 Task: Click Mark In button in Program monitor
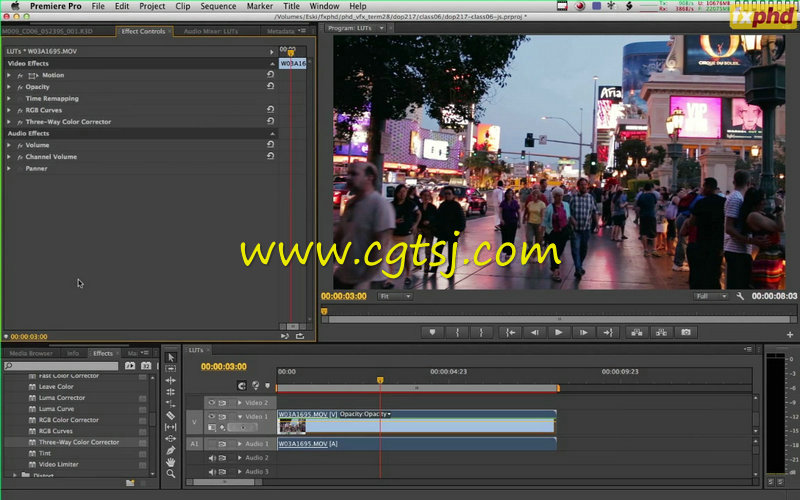coord(457,332)
